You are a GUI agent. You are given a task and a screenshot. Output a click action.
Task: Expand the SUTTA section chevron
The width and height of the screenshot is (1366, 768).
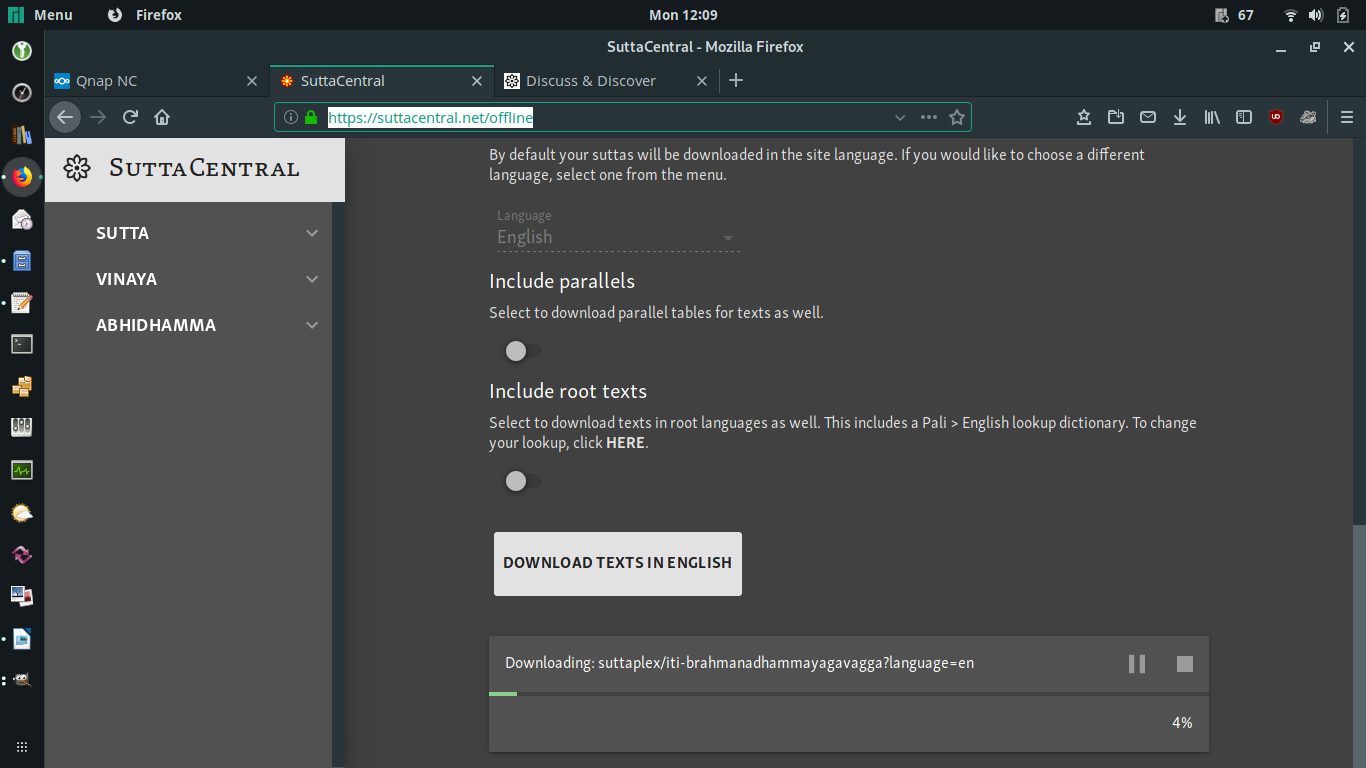point(312,233)
